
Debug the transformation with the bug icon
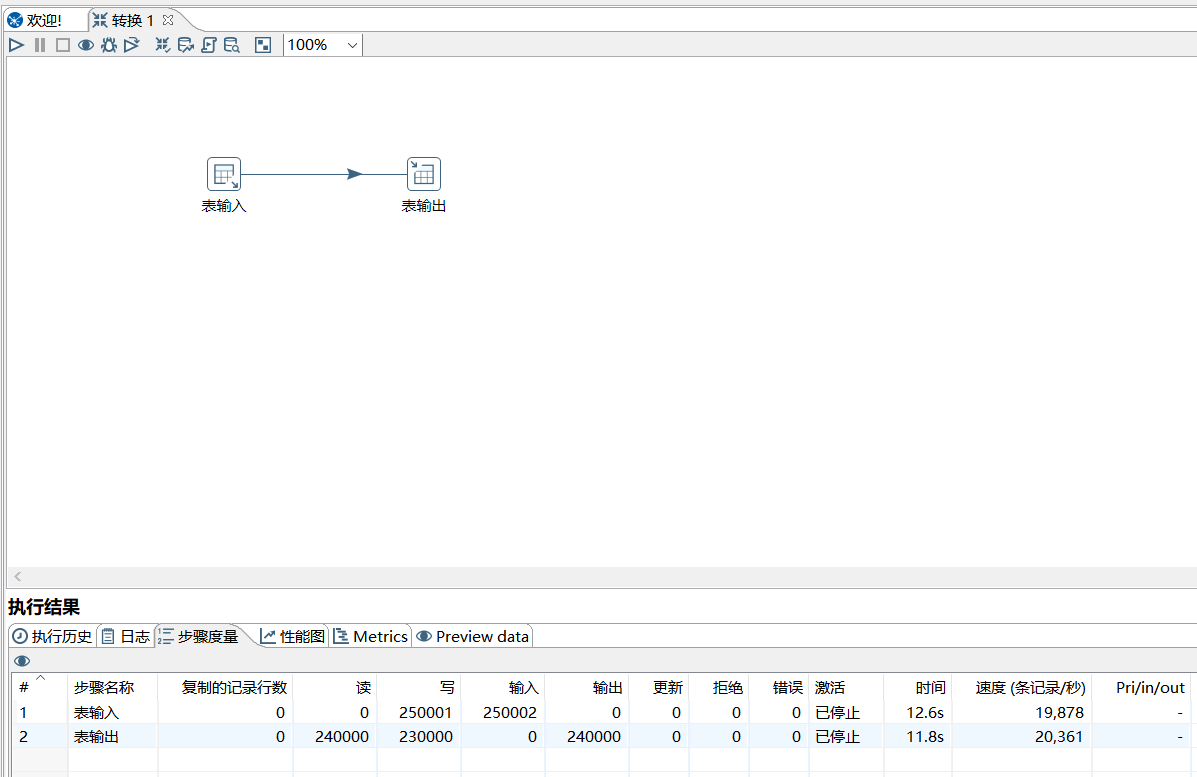pyautogui.click(x=109, y=45)
